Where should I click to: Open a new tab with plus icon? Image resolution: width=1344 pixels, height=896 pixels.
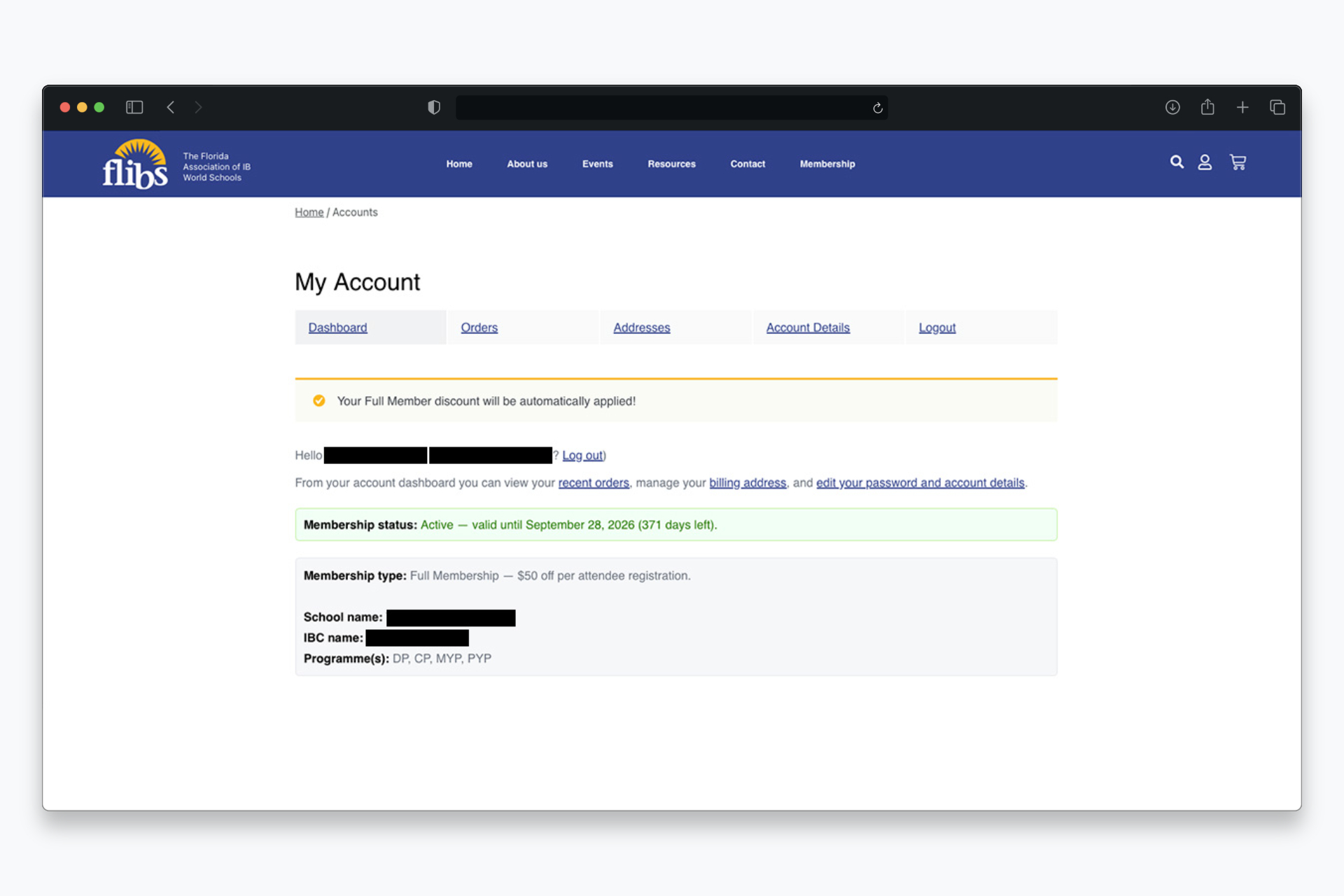click(x=1242, y=107)
